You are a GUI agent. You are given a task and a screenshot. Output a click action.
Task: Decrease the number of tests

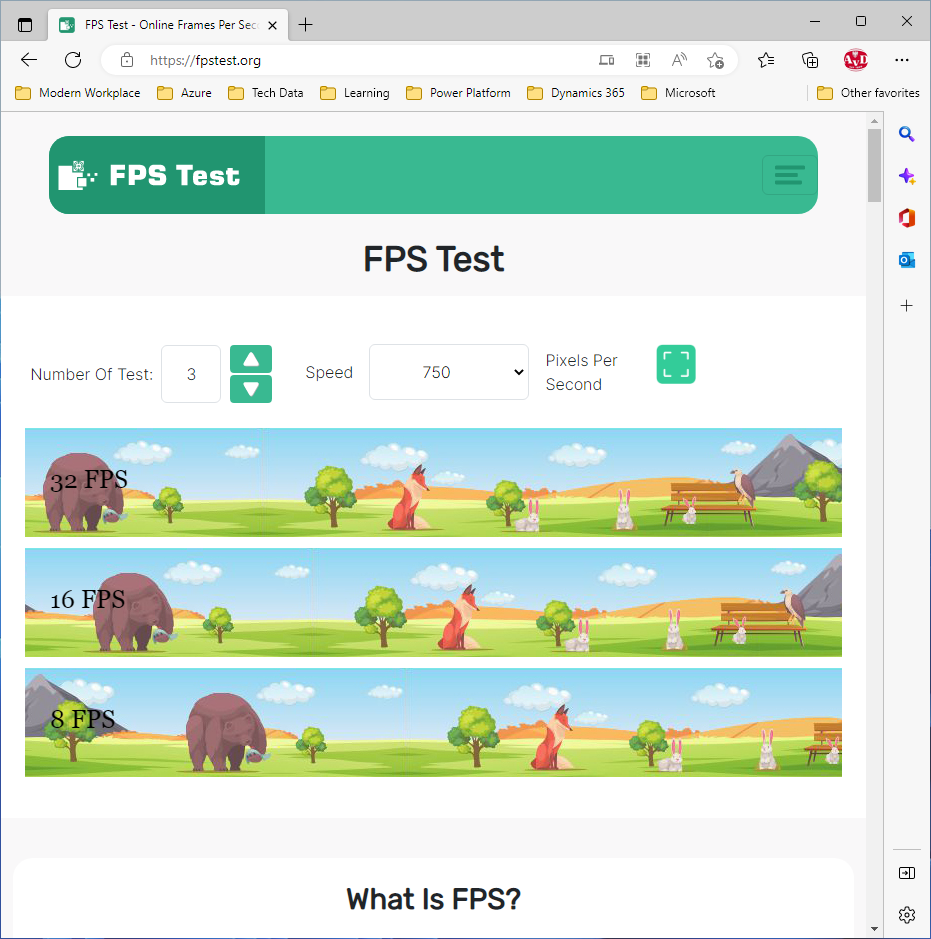point(251,389)
